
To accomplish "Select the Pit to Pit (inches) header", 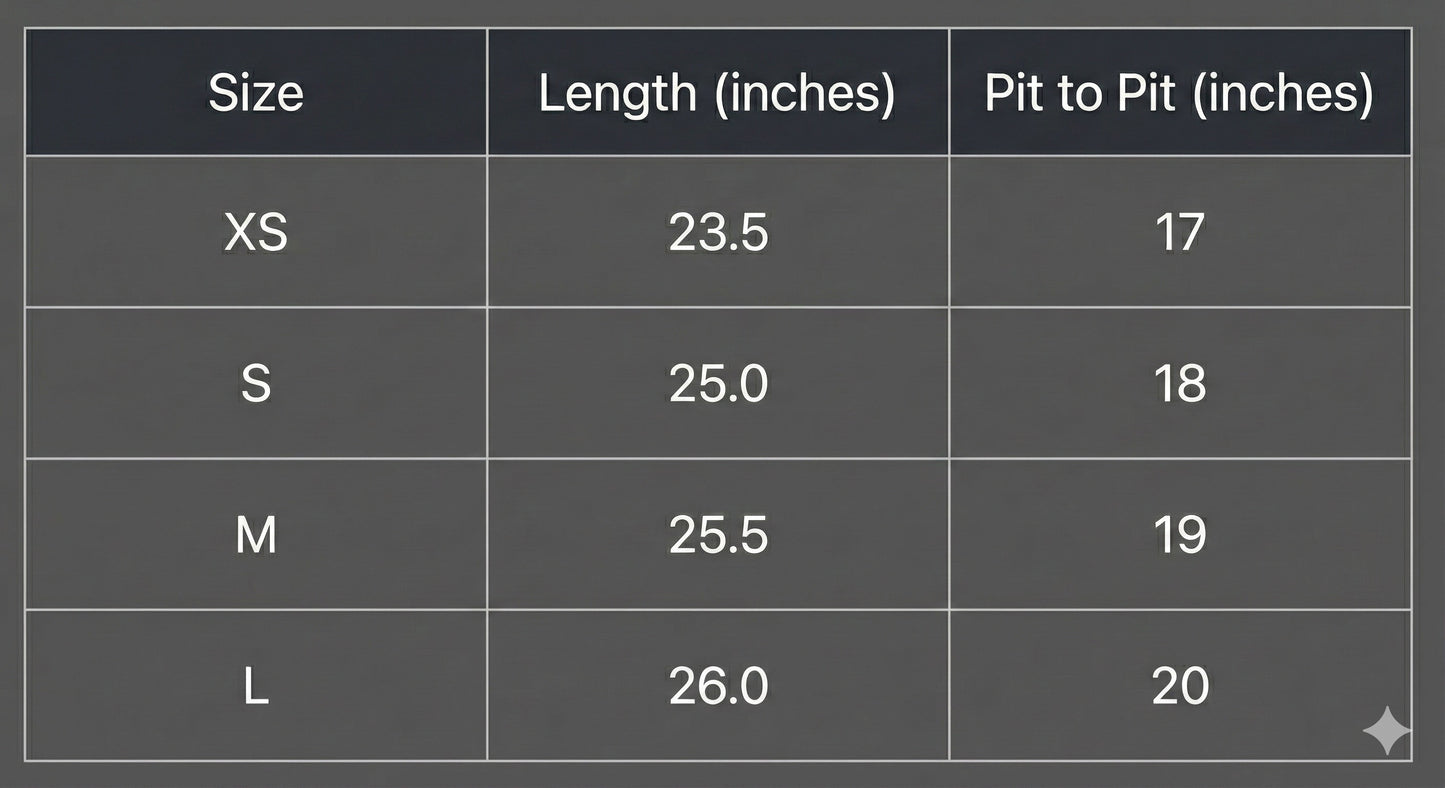I will pos(1179,93).
